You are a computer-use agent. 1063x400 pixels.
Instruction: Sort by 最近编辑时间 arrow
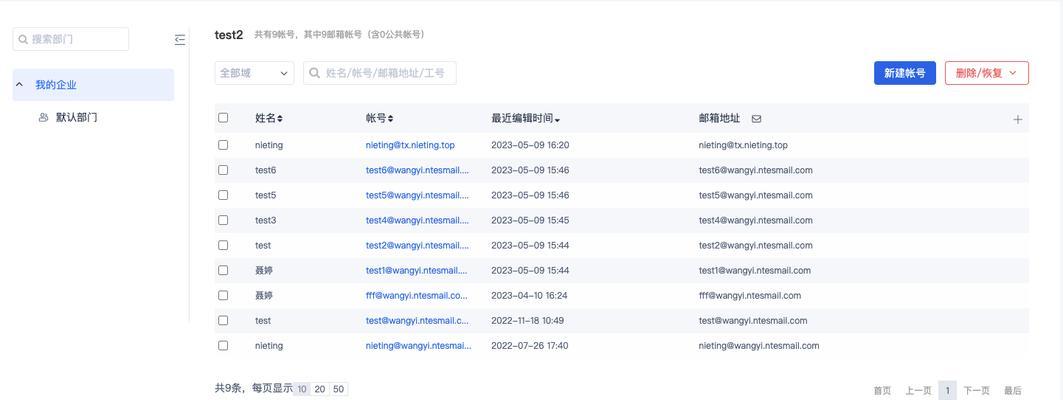(557, 120)
